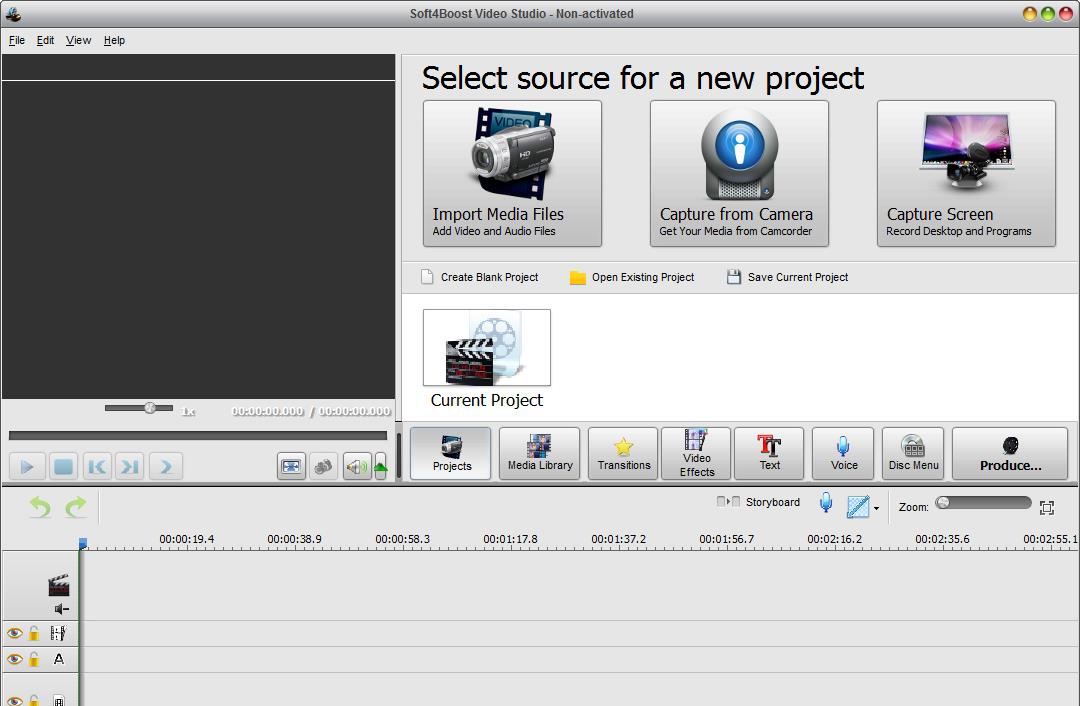Click the main track audio speaker icon
The width and height of the screenshot is (1080, 706).
(x=61, y=609)
